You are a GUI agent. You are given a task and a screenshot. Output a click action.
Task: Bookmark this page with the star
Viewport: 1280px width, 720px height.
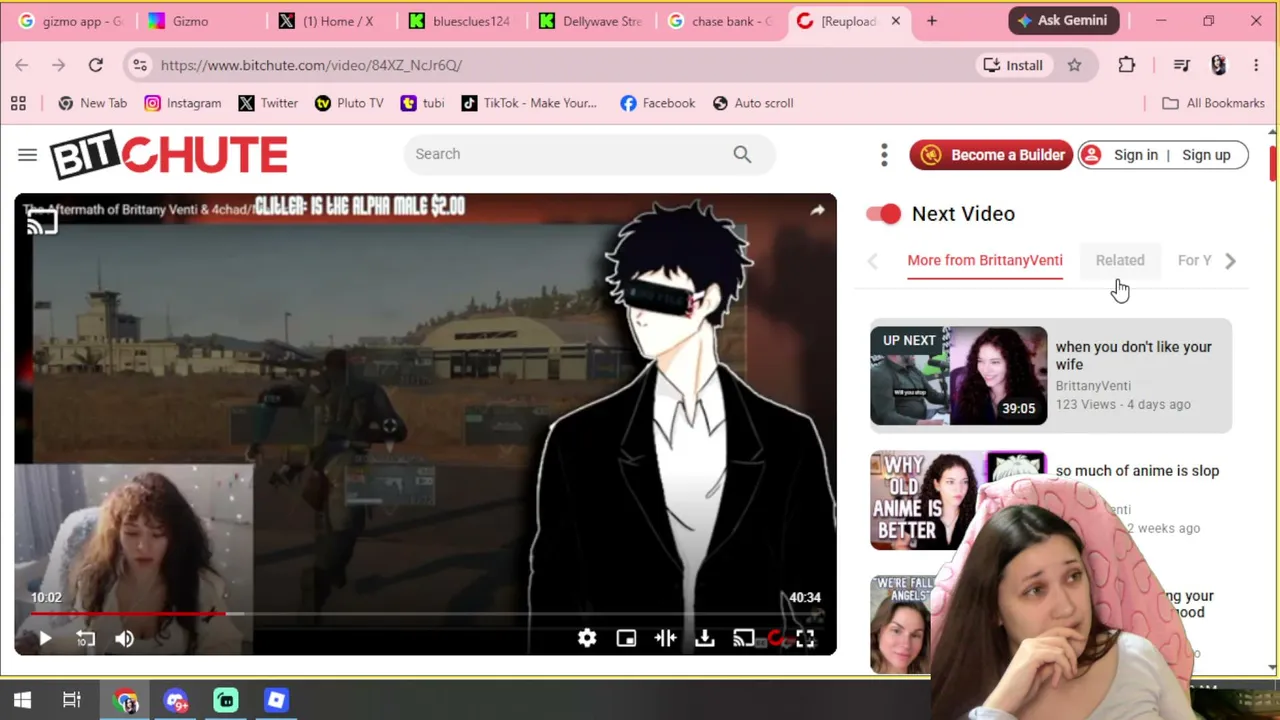click(x=1074, y=65)
